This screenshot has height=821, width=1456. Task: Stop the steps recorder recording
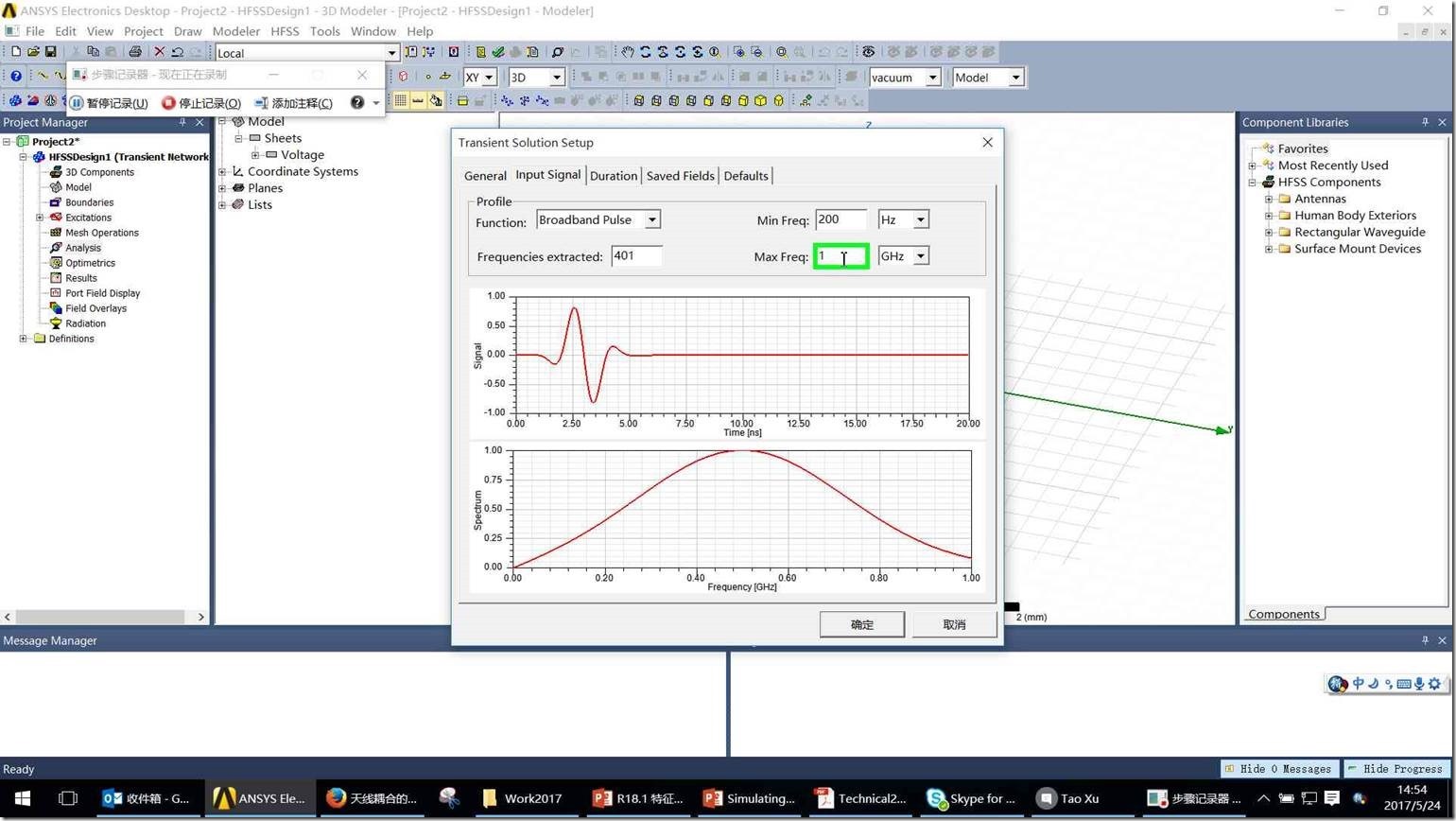201,103
